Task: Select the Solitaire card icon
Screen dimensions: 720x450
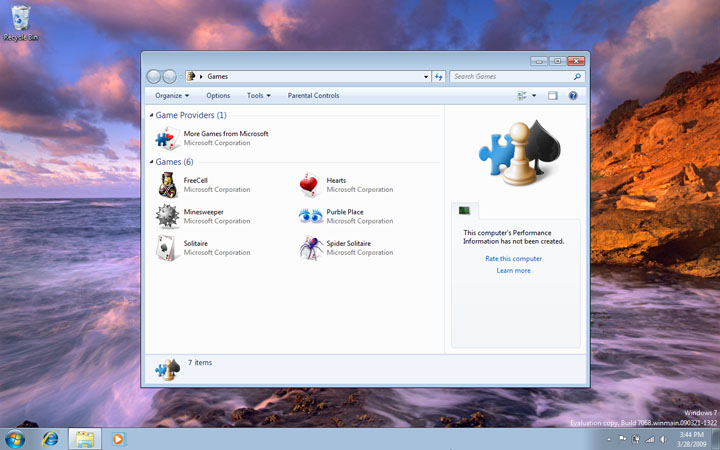Action: point(168,248)
